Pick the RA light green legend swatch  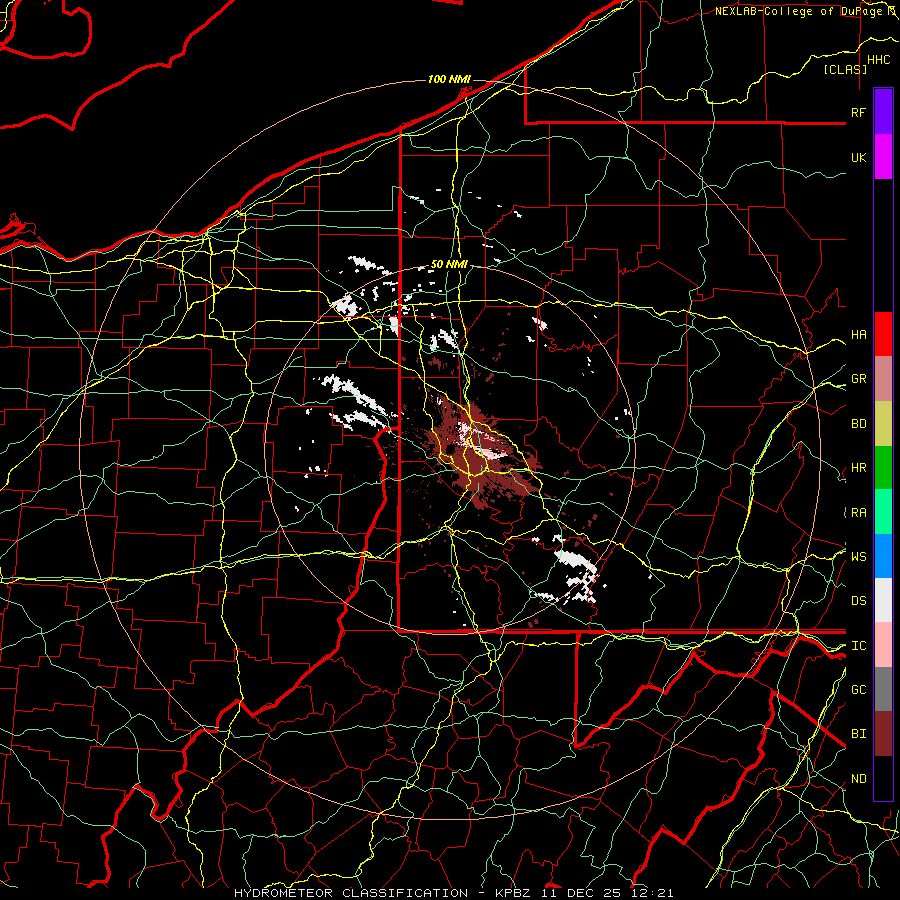[x=883, y=512]
